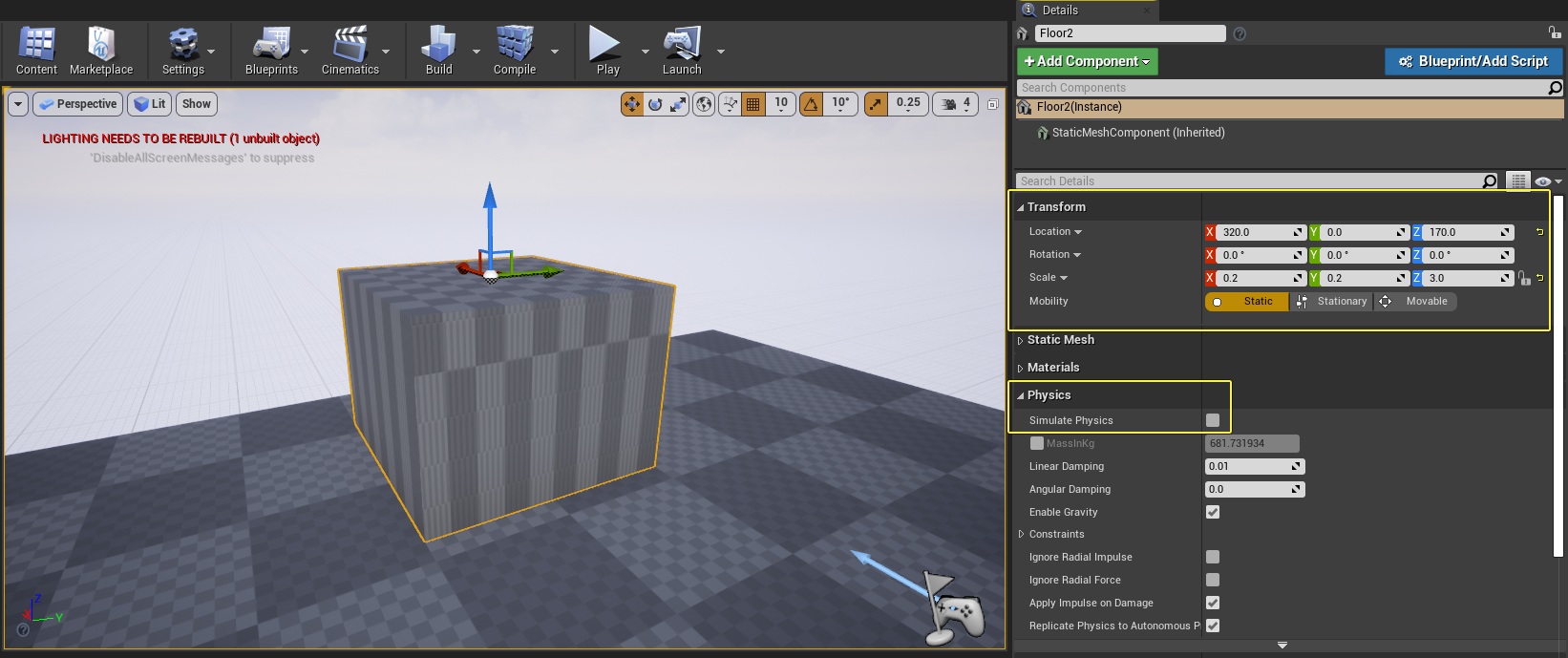This screenshot has height=658, width=1568.
Task: Click the Add Component button
Action: click(x=1088, y=61)
